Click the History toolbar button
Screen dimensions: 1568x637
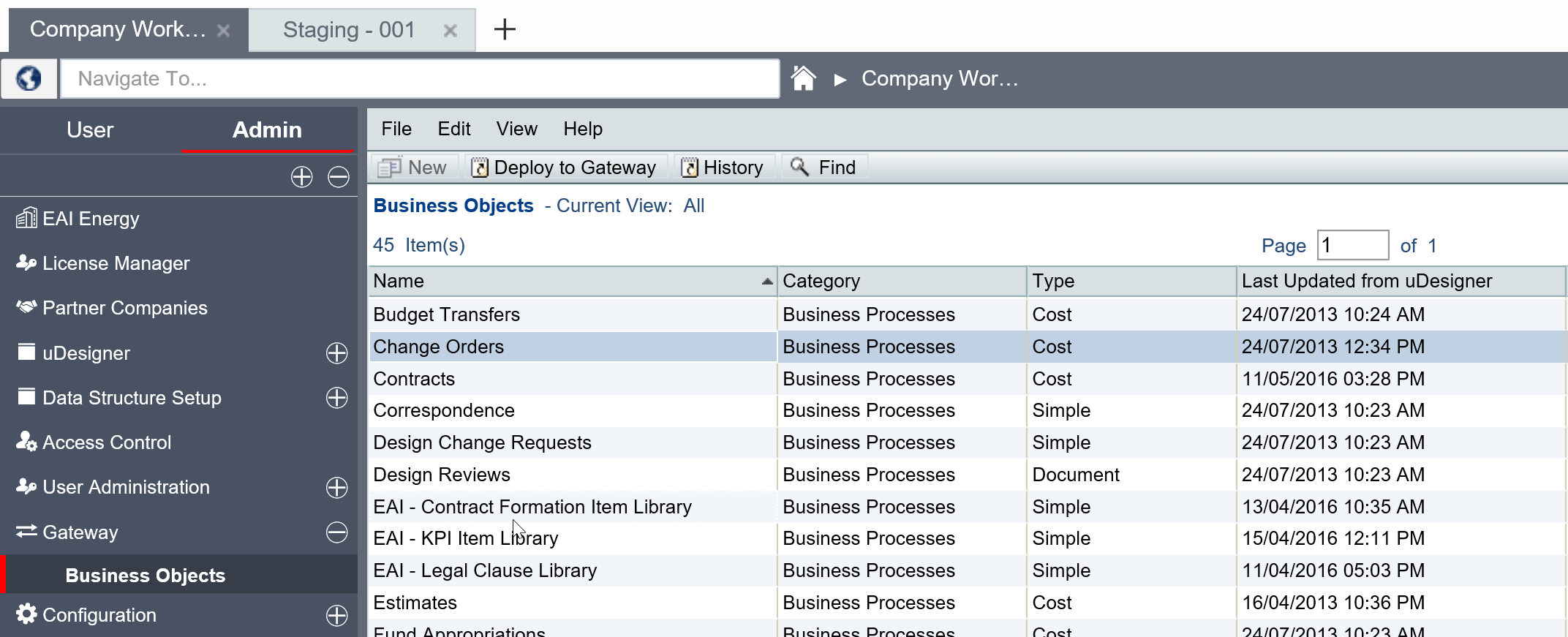[723, 167]
